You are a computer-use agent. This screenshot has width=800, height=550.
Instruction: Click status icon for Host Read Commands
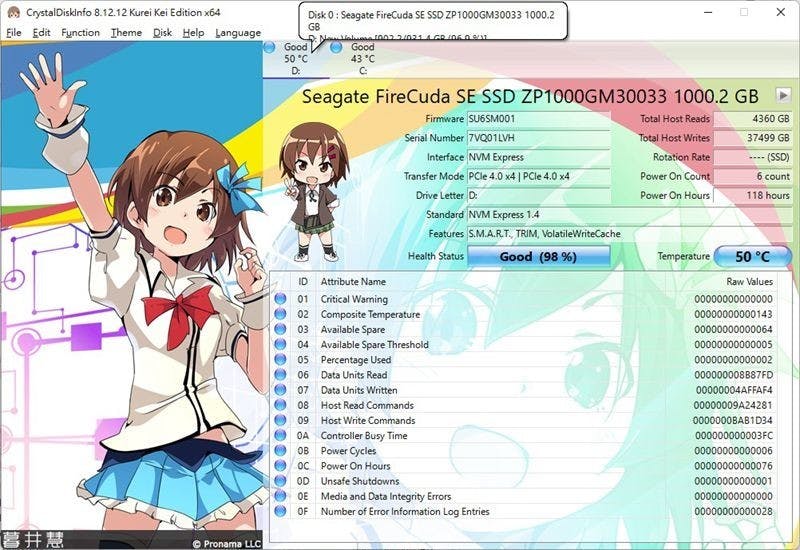click(280, 405)
